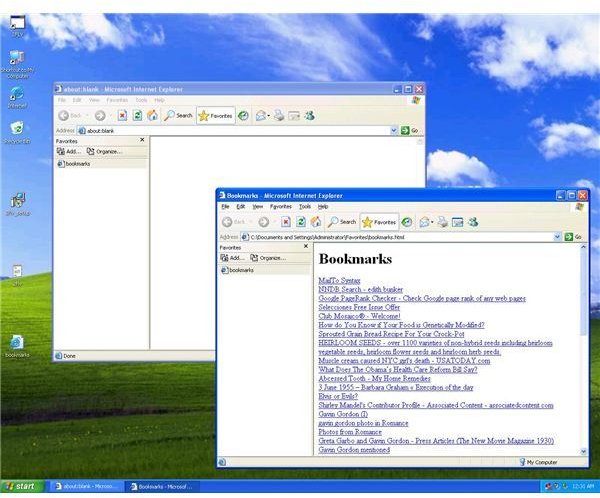Viewport: 600px width, 498px height.
Task: Click Stop icon in about:blank window toolbar
Action: pyautogui.click(x=122, y=116)
